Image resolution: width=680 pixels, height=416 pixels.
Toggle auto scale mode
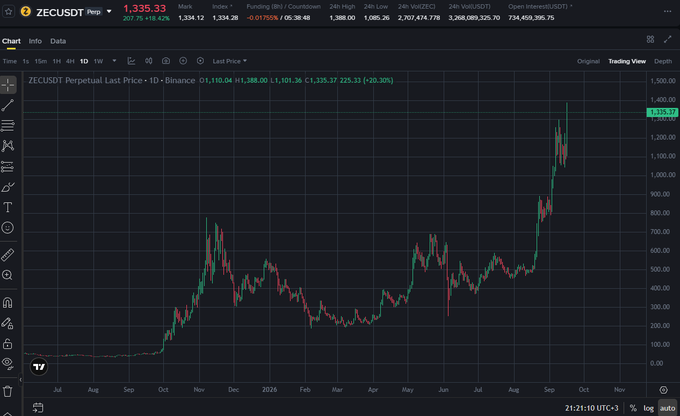667,408
